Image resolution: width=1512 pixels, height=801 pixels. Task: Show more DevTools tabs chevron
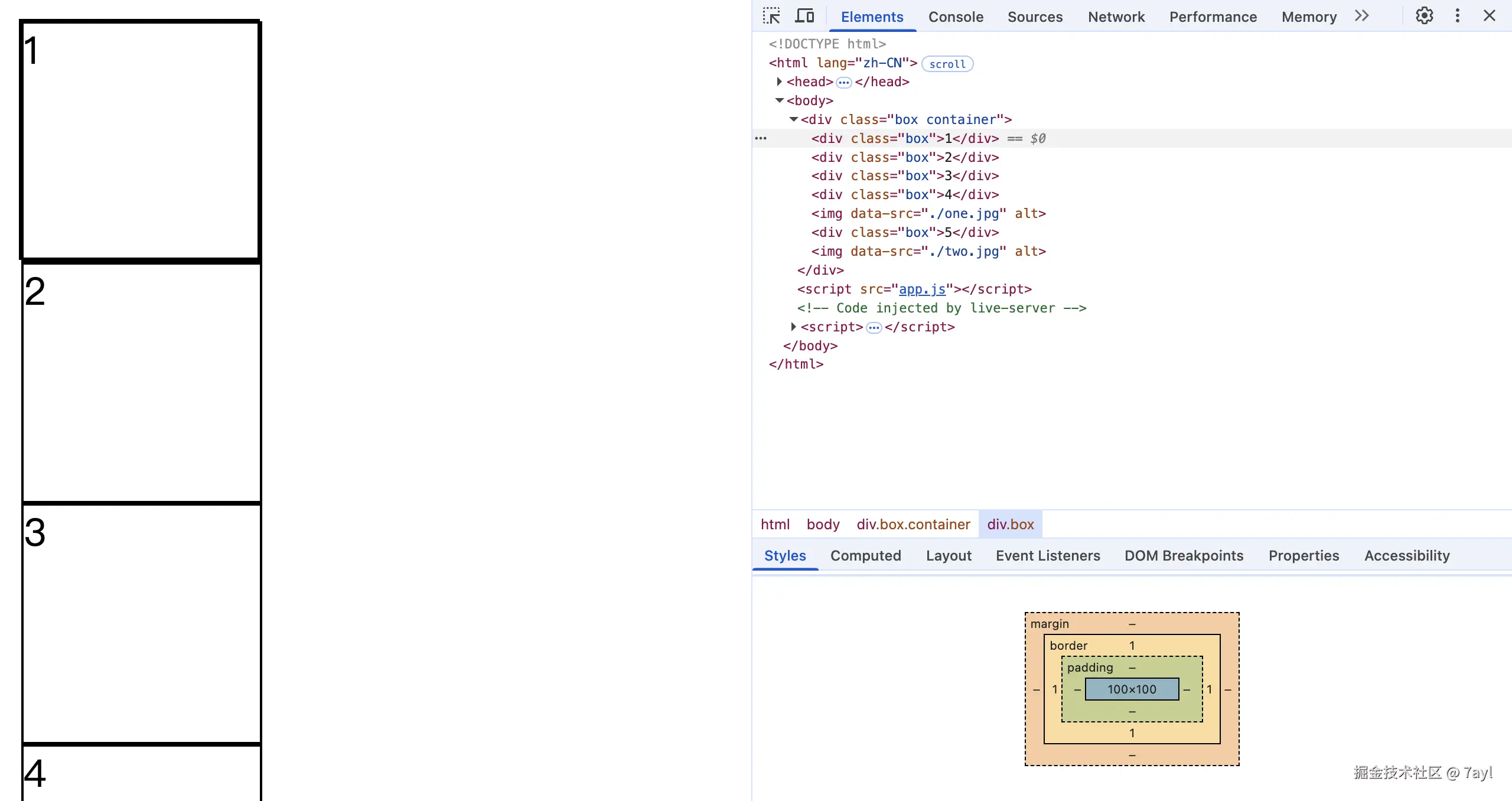1361,16
